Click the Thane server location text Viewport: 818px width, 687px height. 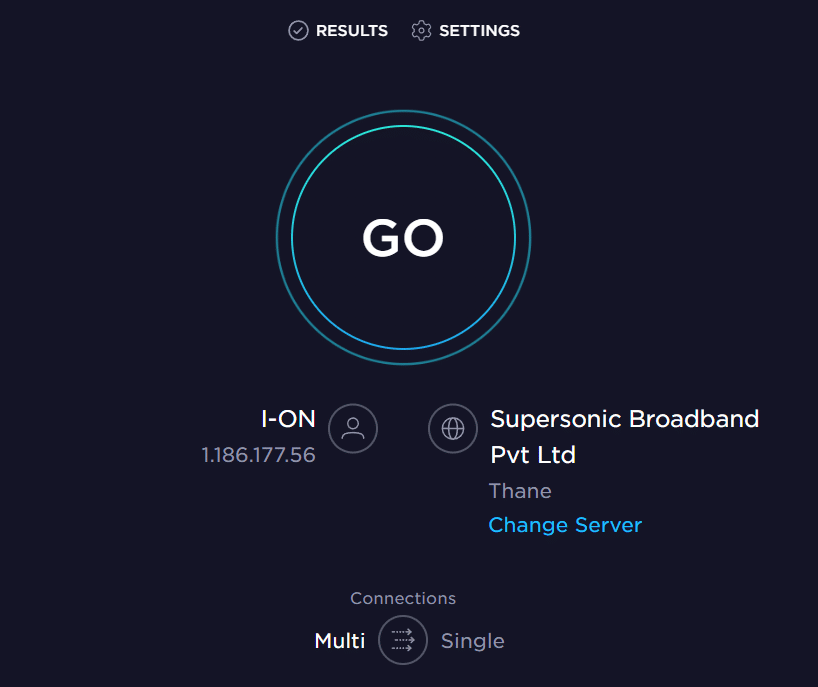(520, 491)
